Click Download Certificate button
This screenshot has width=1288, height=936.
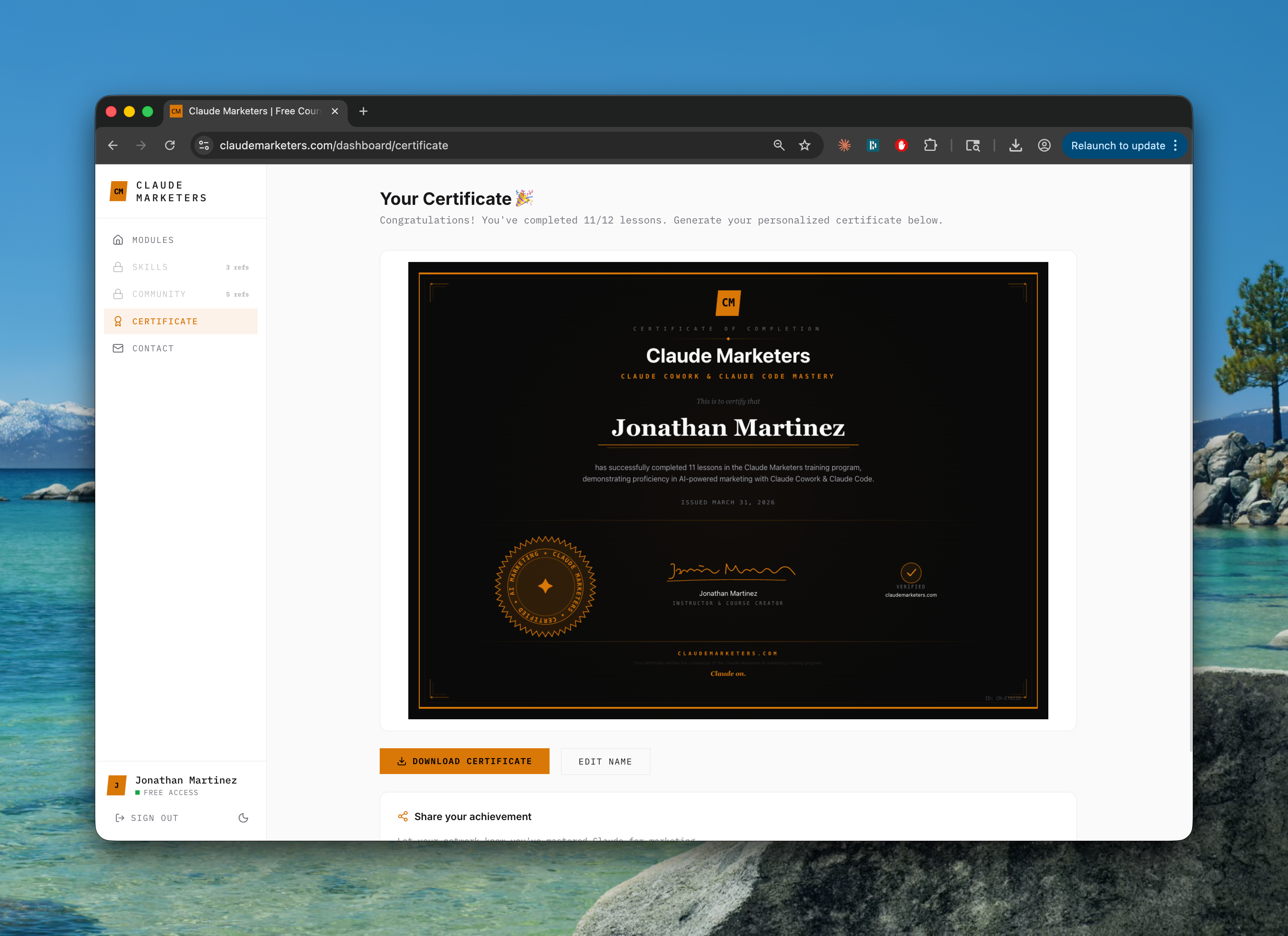tap(464, 761)
